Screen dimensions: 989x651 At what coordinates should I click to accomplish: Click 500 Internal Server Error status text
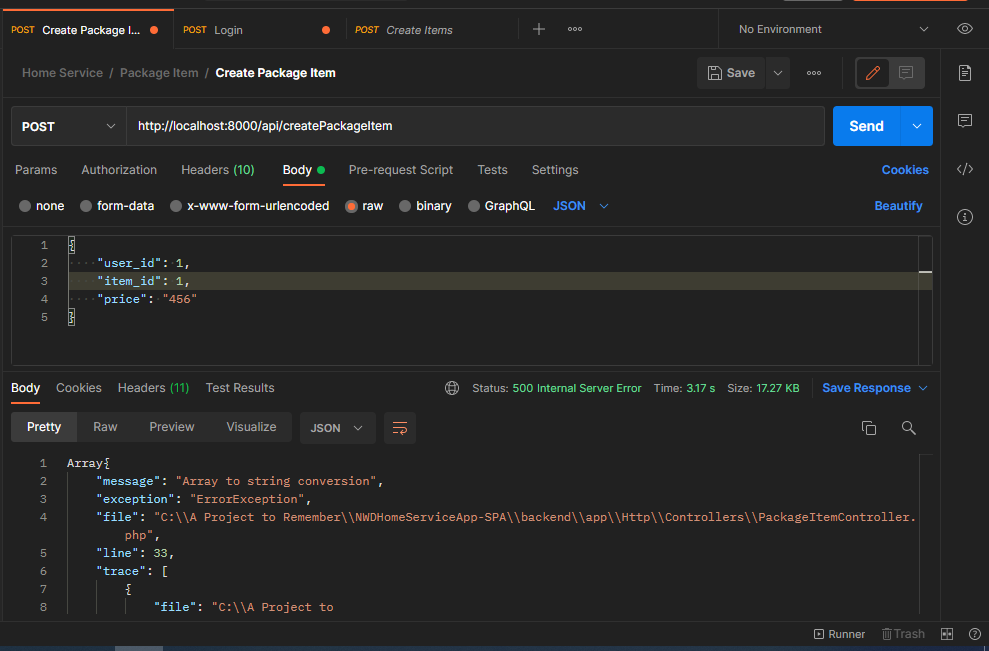576,388
